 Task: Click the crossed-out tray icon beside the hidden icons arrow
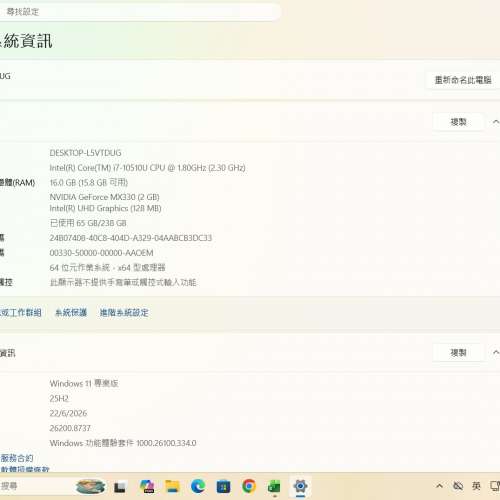458,486
